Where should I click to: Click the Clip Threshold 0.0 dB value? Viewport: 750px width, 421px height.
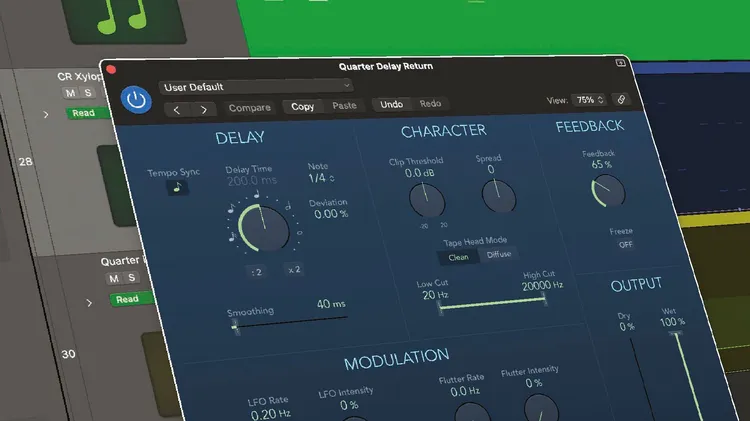[419, 173]
